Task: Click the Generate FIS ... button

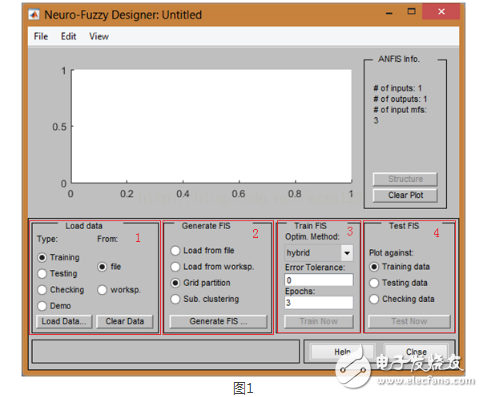Action: (218, 321)
